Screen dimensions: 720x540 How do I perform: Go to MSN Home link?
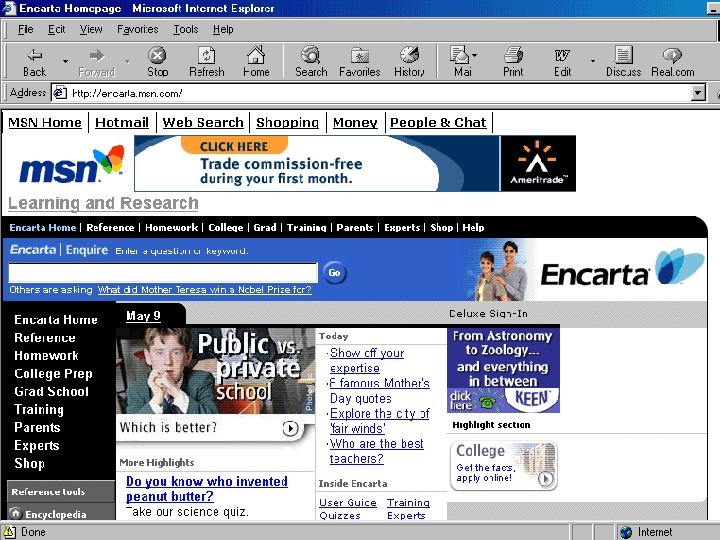[45, 123]
